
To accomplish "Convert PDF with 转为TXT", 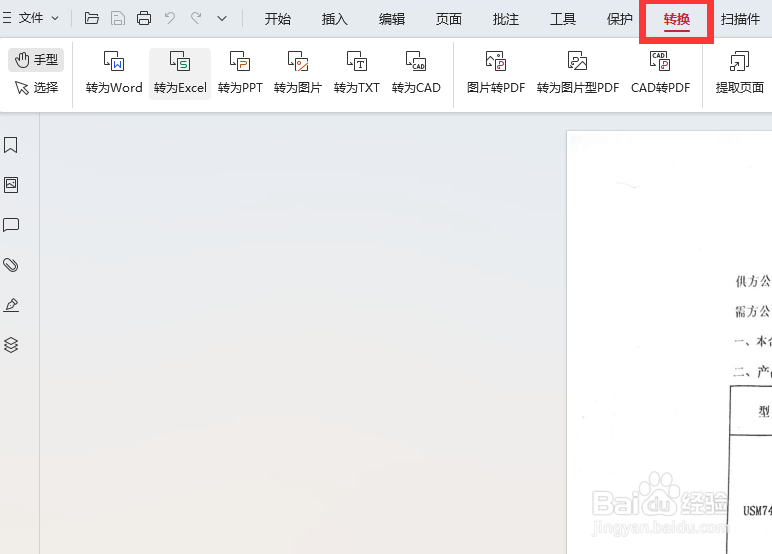I will [356, 73].
